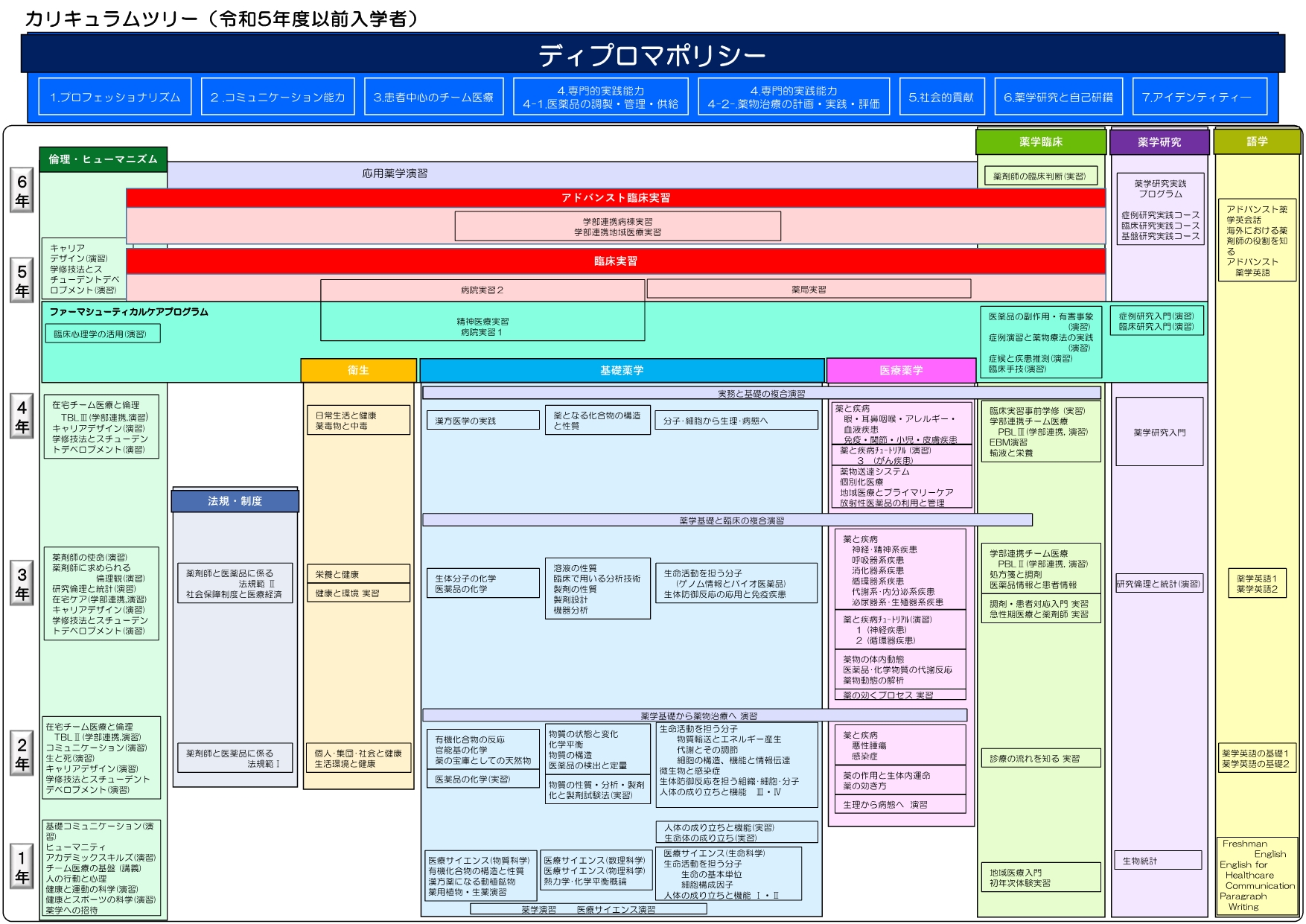
Task: Click the 薬局実習 box
Action: tap(809, 289)
